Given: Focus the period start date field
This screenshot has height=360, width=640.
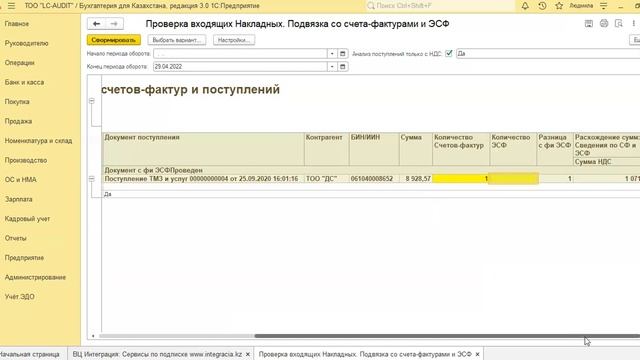Looking at the screenshot, I should click(x=240, y=53).
